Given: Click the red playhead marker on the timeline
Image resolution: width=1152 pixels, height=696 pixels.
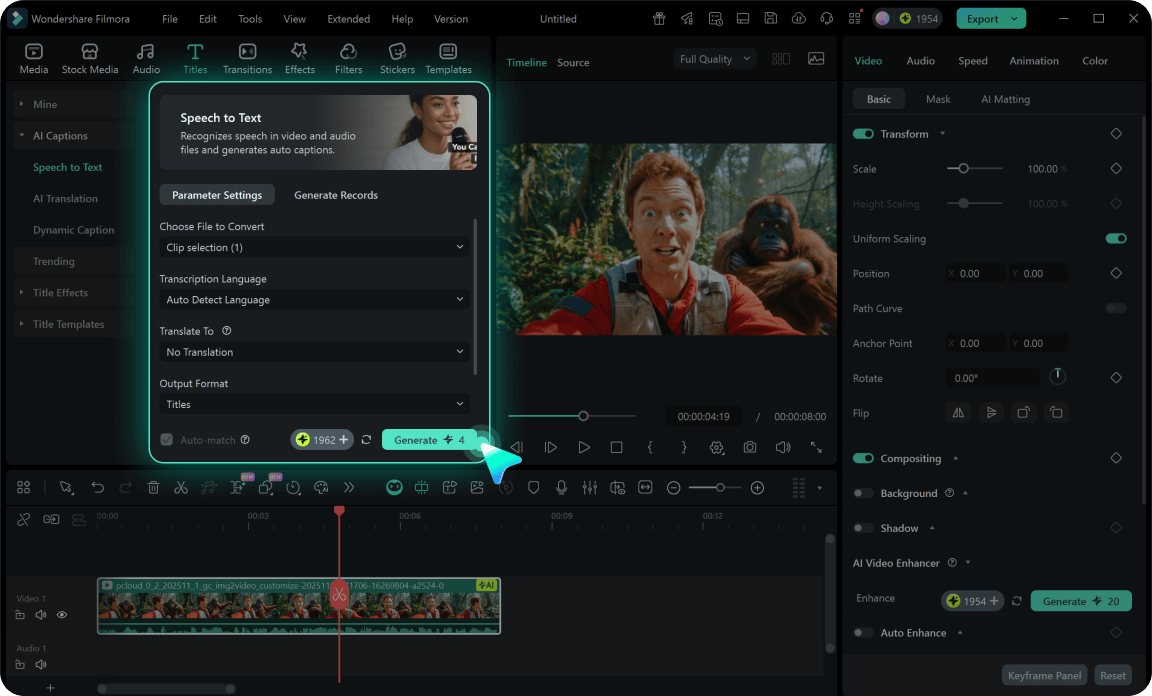Looking at the screenshot, I should coord(339,510).
